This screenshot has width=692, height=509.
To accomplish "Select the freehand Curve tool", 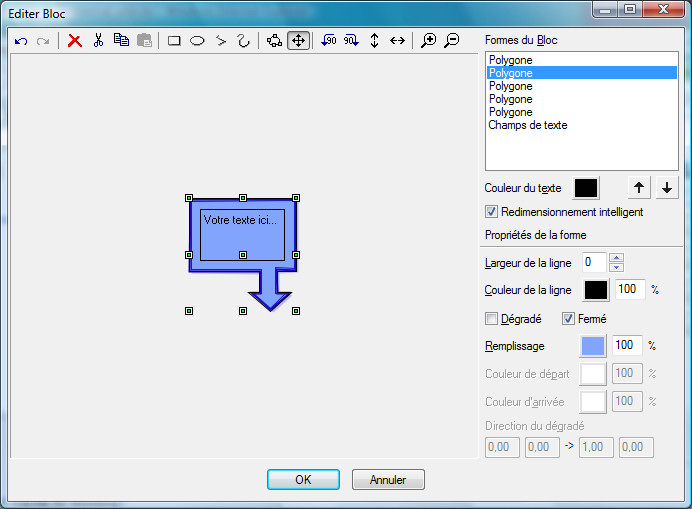I will [x=243, y=41].
